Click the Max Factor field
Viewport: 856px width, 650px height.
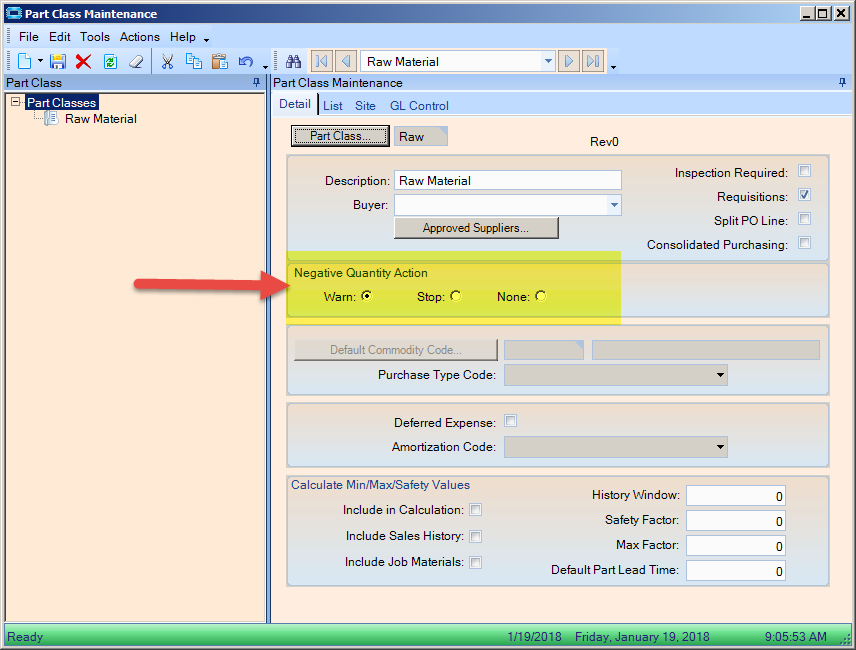pos(735,546)
